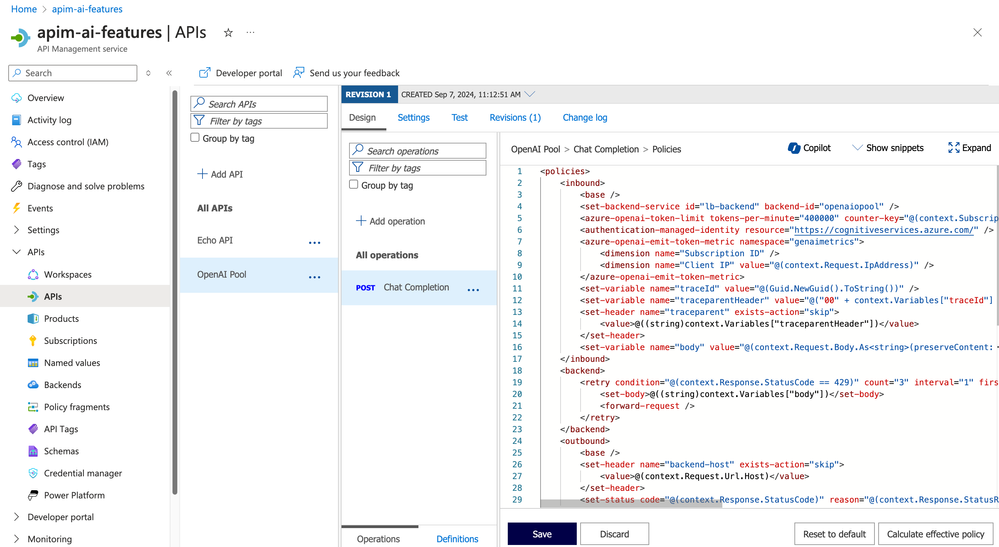Select the Echo API entry
The width and height of the screenshot is (999, 547).
click(x=215, y=240)
